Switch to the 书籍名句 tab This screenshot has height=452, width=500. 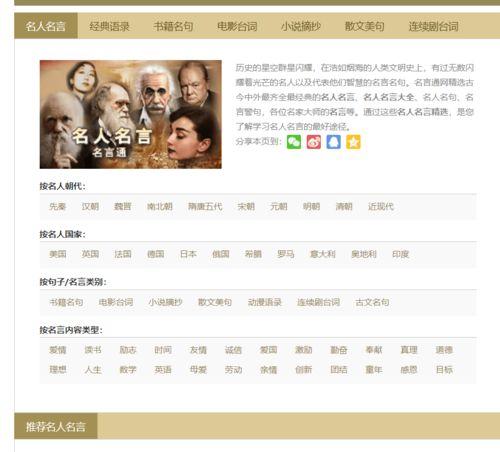[173, 26]
